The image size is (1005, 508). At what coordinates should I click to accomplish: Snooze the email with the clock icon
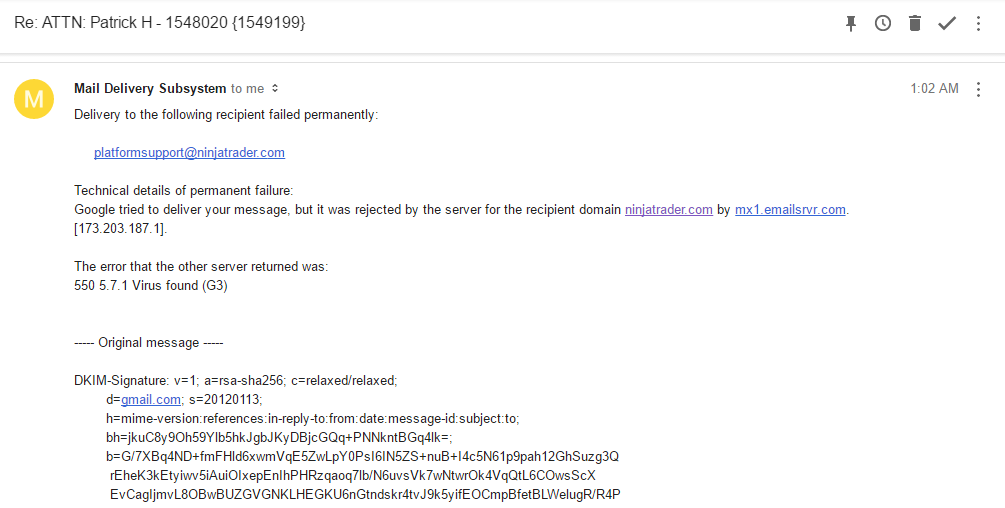882,23
